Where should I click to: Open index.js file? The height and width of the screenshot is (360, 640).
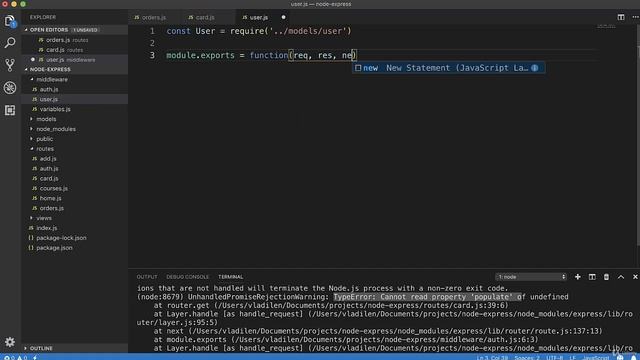point(75,228)
